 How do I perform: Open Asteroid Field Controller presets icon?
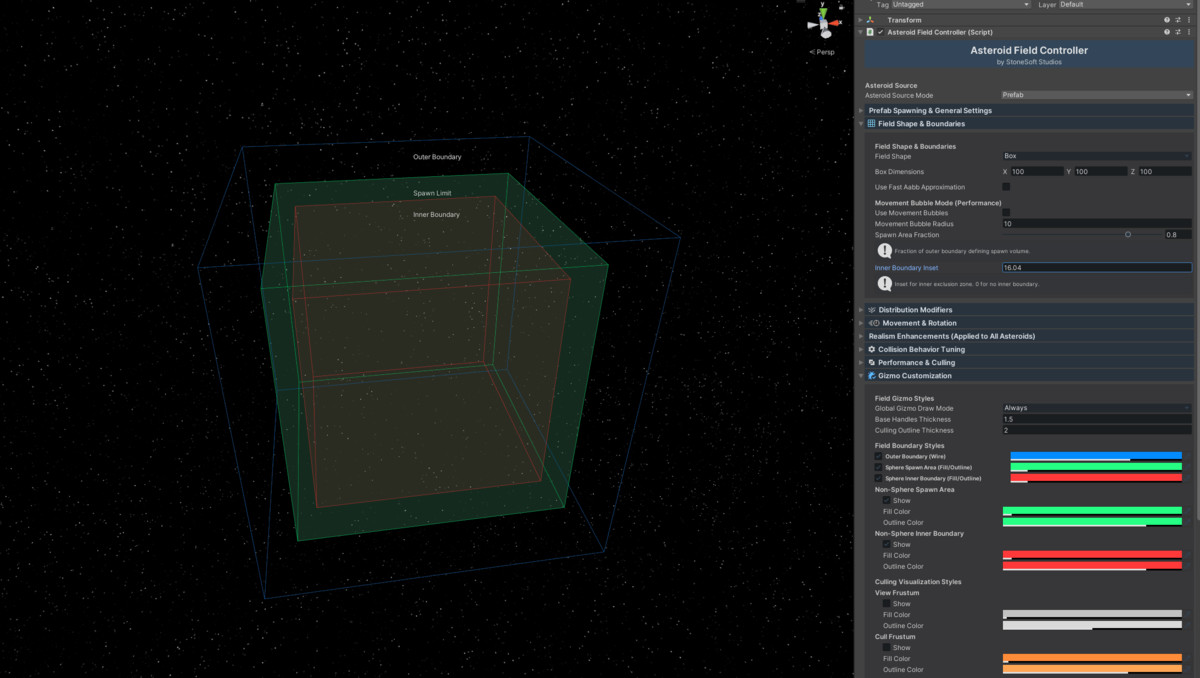(1178, 32)
